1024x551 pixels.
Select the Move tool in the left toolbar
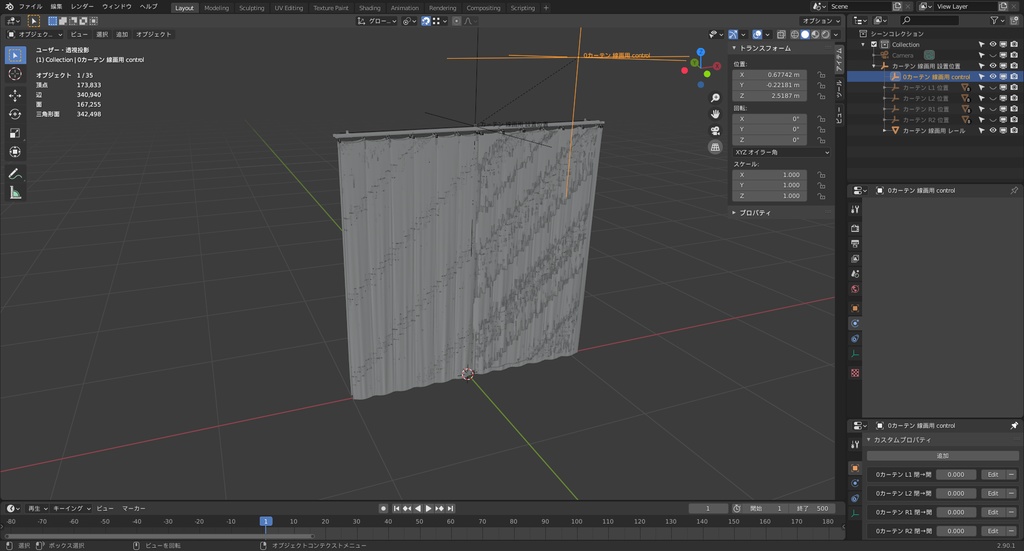pyautogui.click(x=15, y=95)
